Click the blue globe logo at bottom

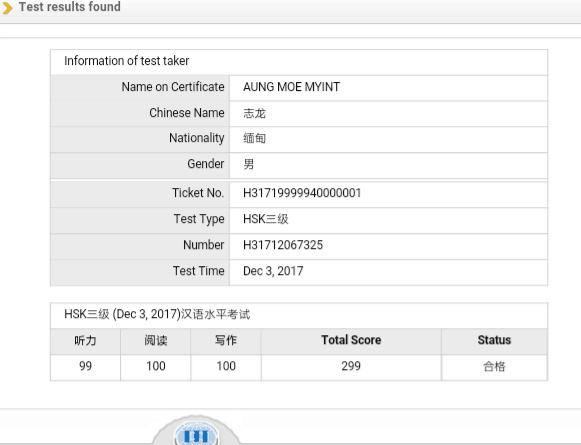(197, 434)
